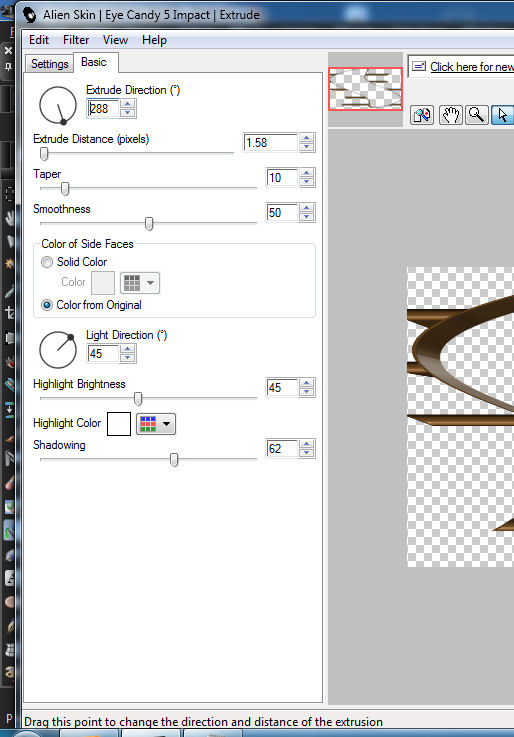The width and height of the screenshot is (514, 737).
Task: Select the arrow pointer tool
Action: 502,115
